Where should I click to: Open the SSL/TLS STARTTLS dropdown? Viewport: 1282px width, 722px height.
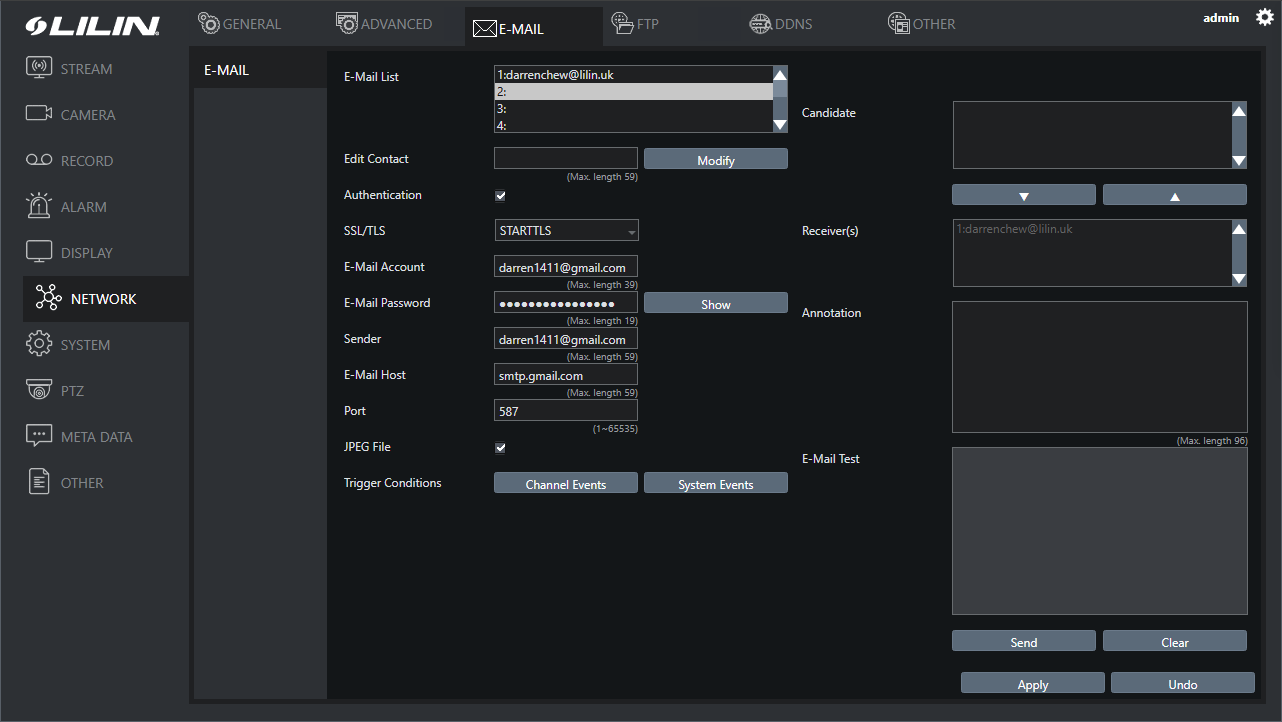(566, 231)
